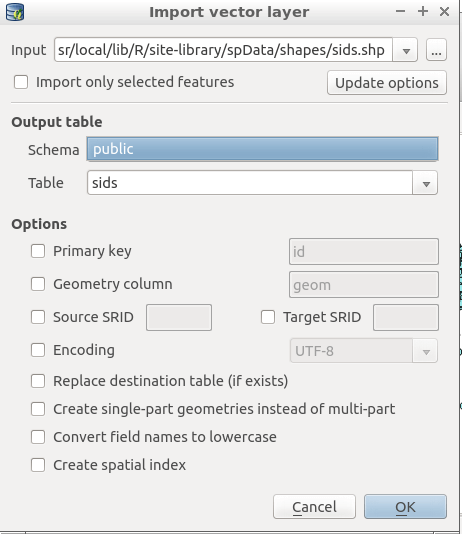This screenshot has height=534, width=462.
Task: Click the Target SRID value field
Action: click(x=406, y=318)
